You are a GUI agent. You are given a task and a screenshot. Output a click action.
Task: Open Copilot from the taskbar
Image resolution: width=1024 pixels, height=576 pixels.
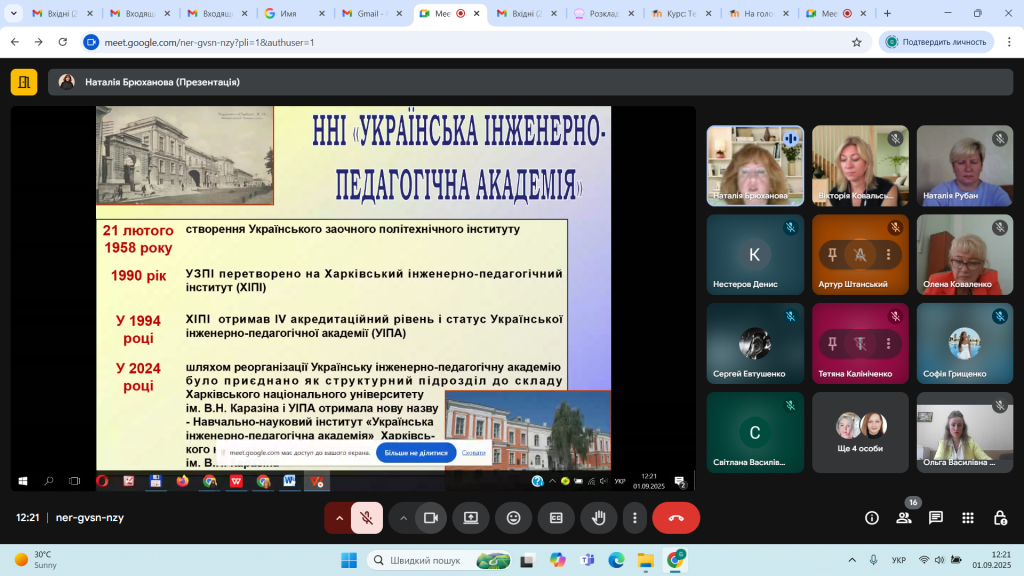click(557, 560)
